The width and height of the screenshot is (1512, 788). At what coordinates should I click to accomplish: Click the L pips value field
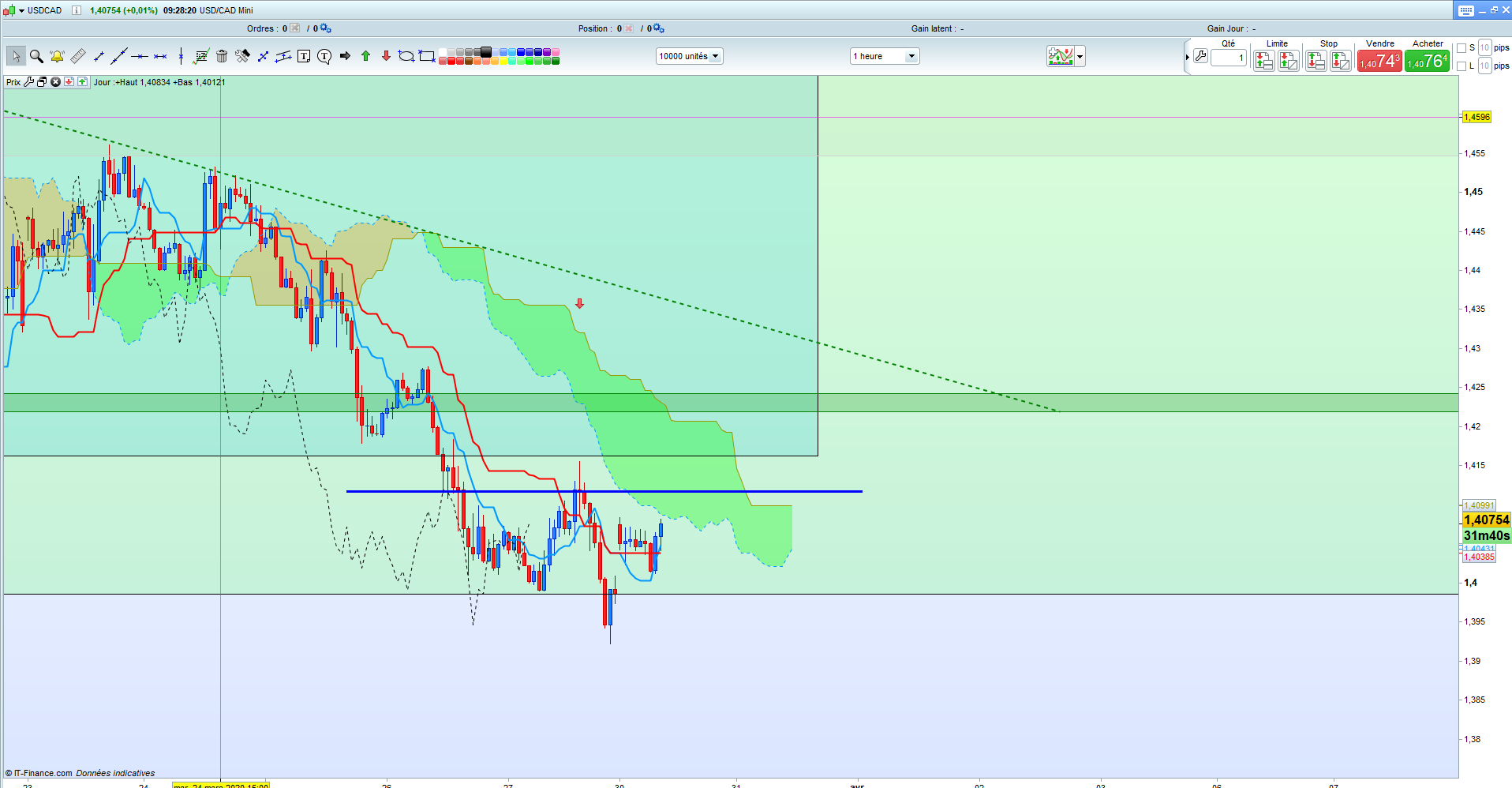click(x=1484, y=66)
